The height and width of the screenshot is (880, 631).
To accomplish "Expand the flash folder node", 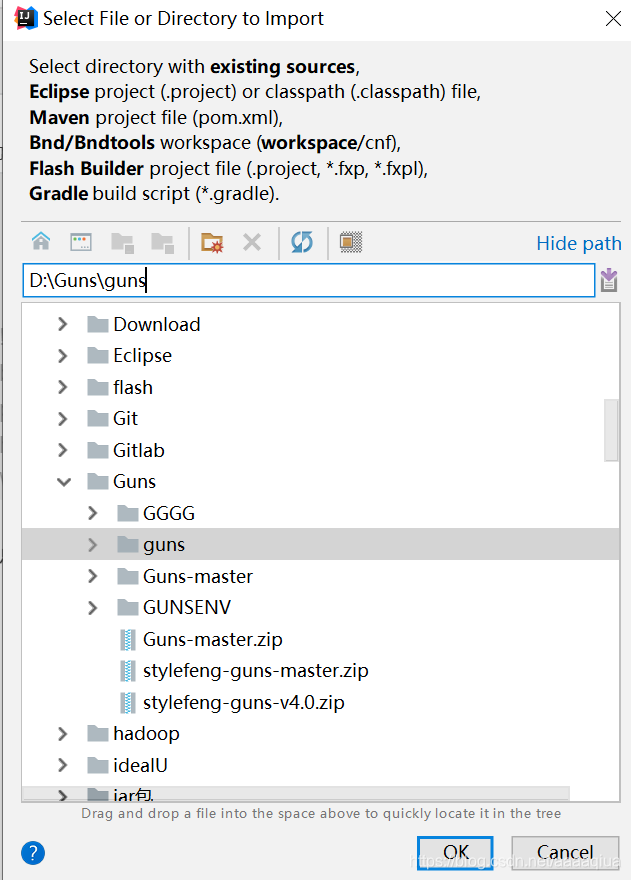I will coord(63,387).
